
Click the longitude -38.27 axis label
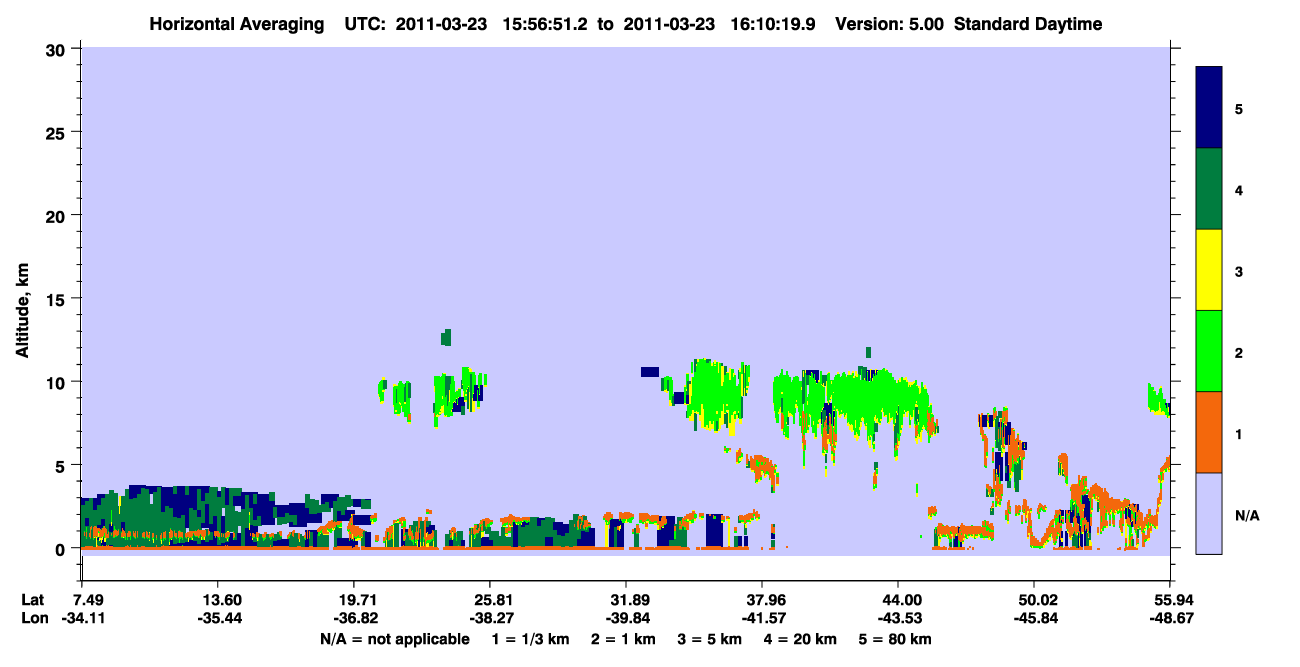pyautogui.click(x=489, y=618)
